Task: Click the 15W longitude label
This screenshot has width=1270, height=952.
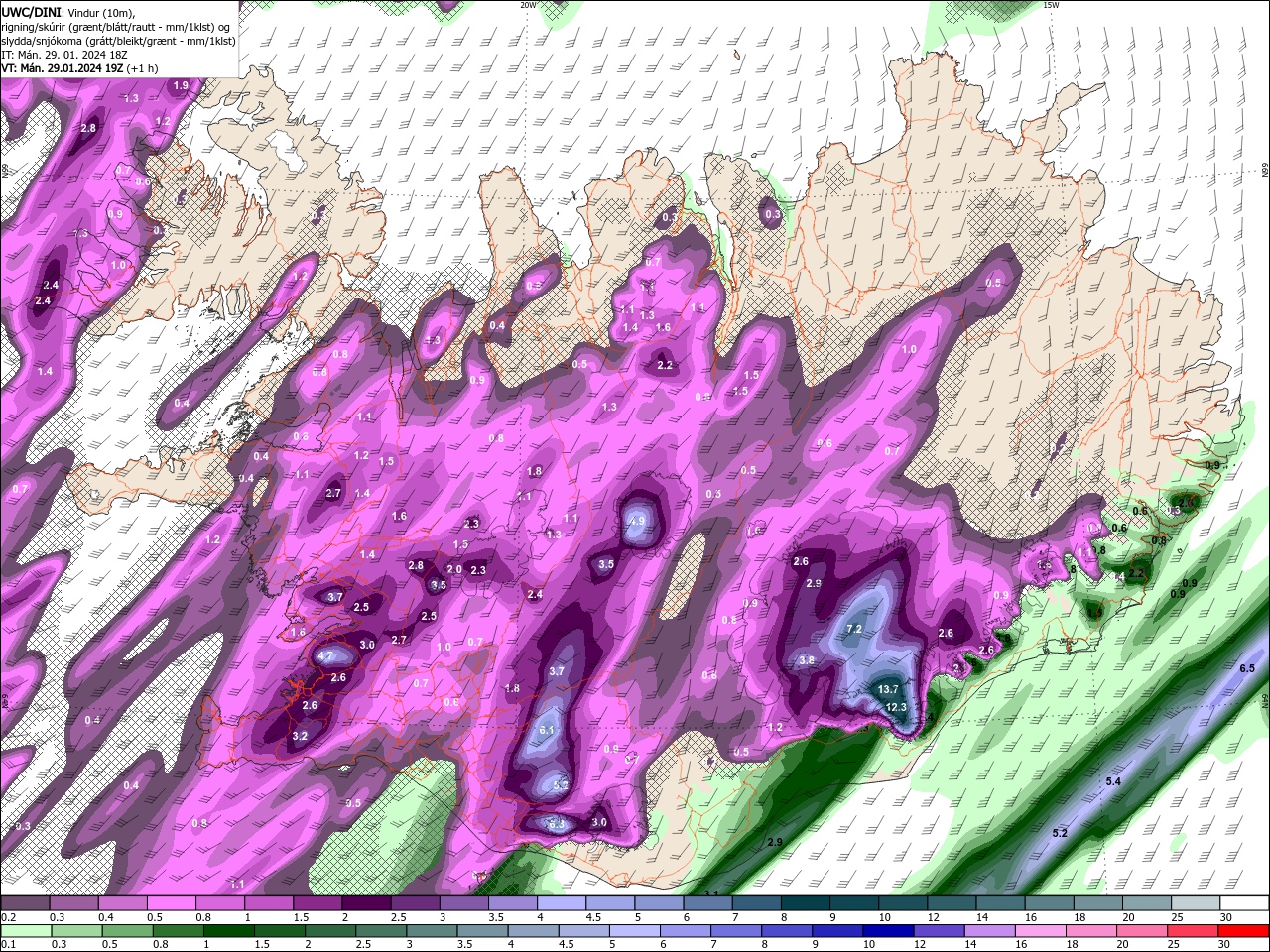Action: [1051, 5]
